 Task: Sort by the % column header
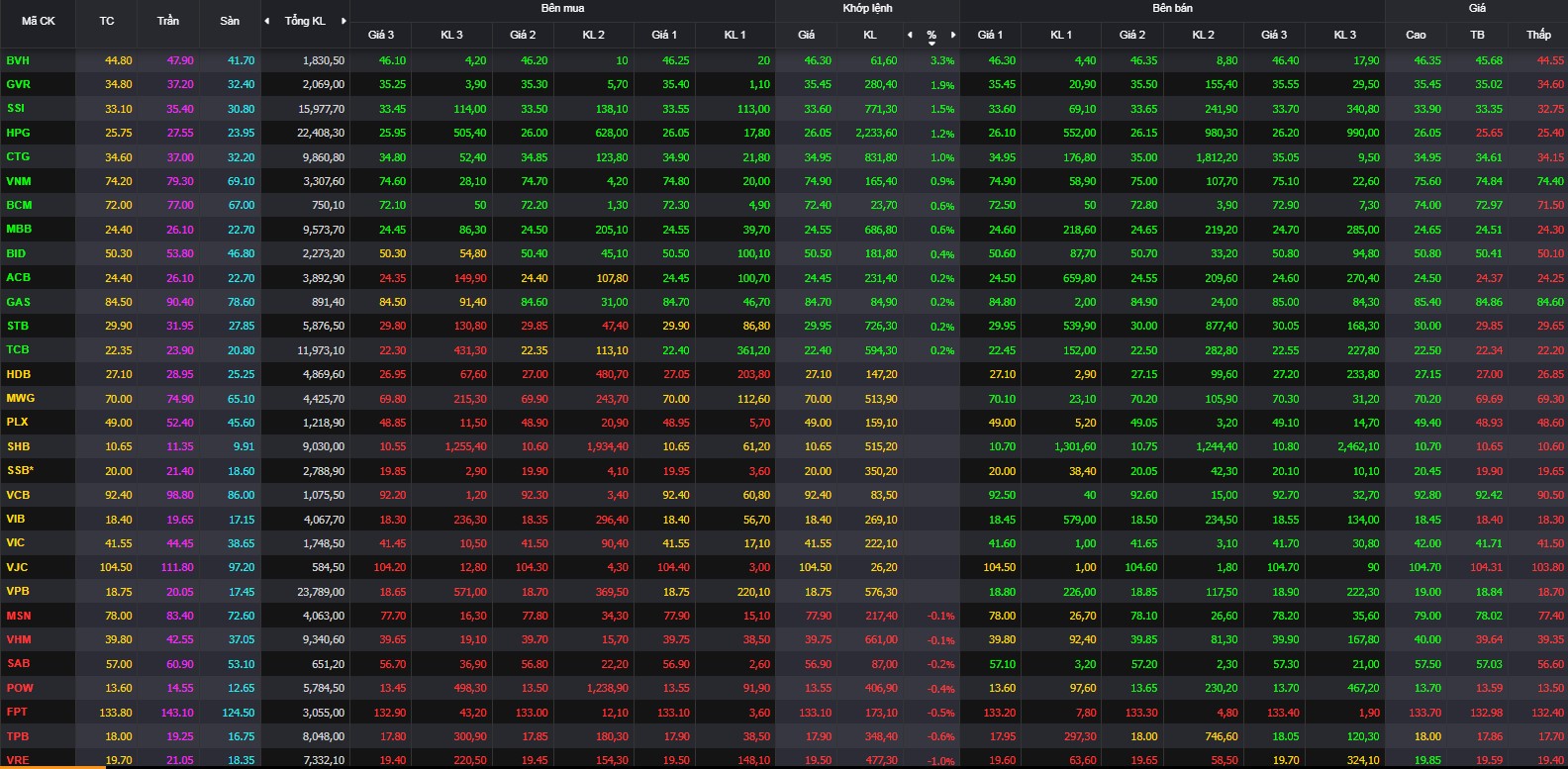[931, 35]
